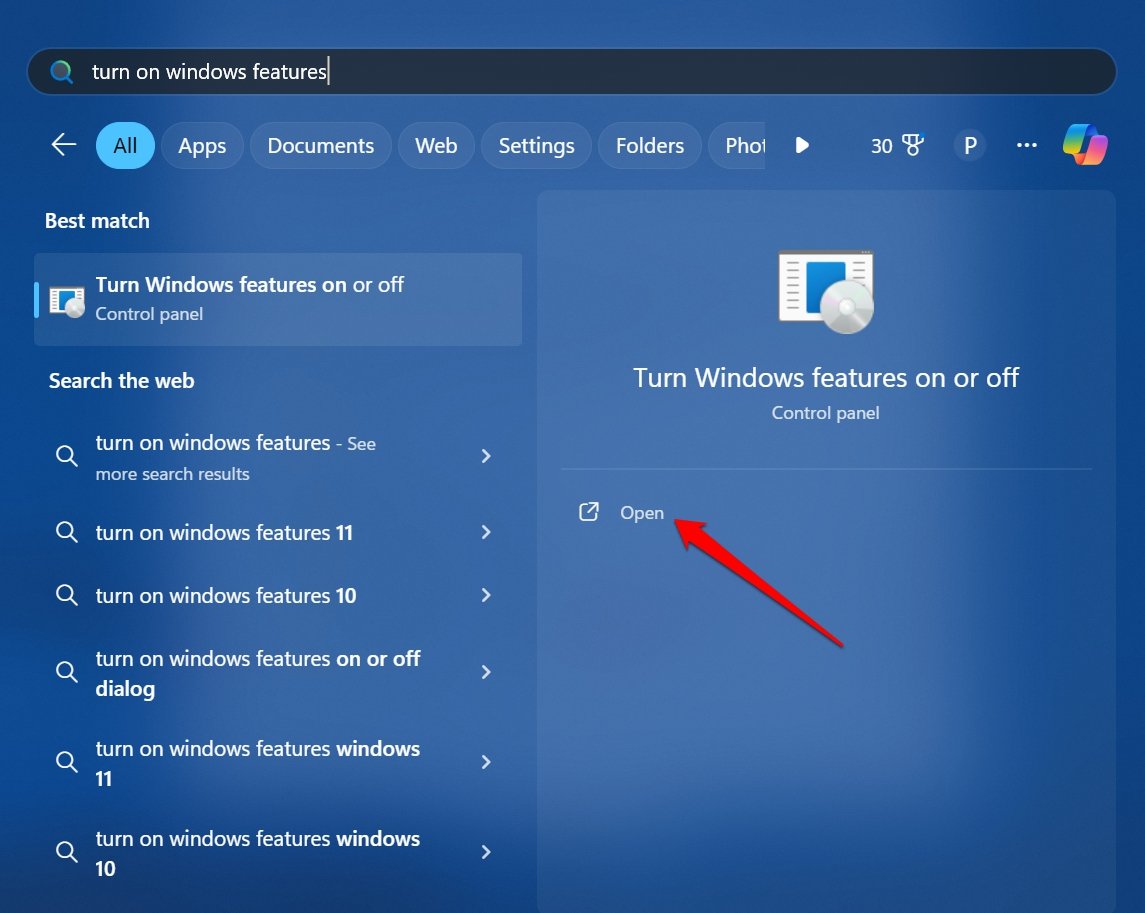Open the Copilot icon
Image resolution: width=1145 pixels, height=913 pixels.
1084,145
